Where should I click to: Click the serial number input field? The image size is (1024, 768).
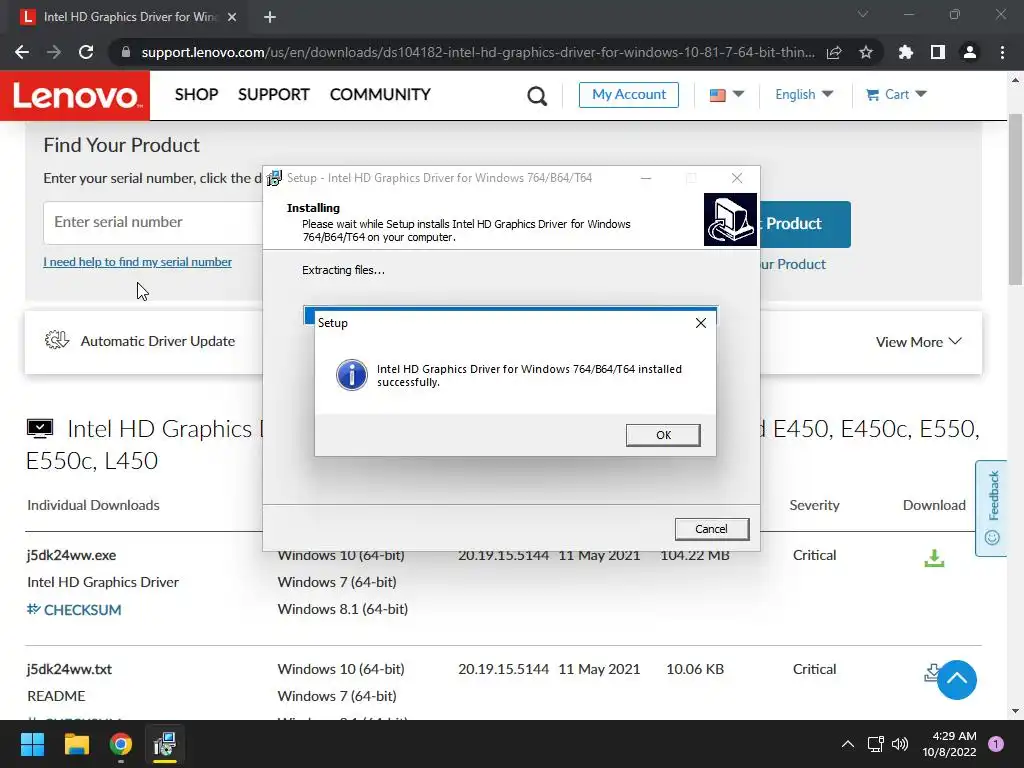[x=153, y=223]
